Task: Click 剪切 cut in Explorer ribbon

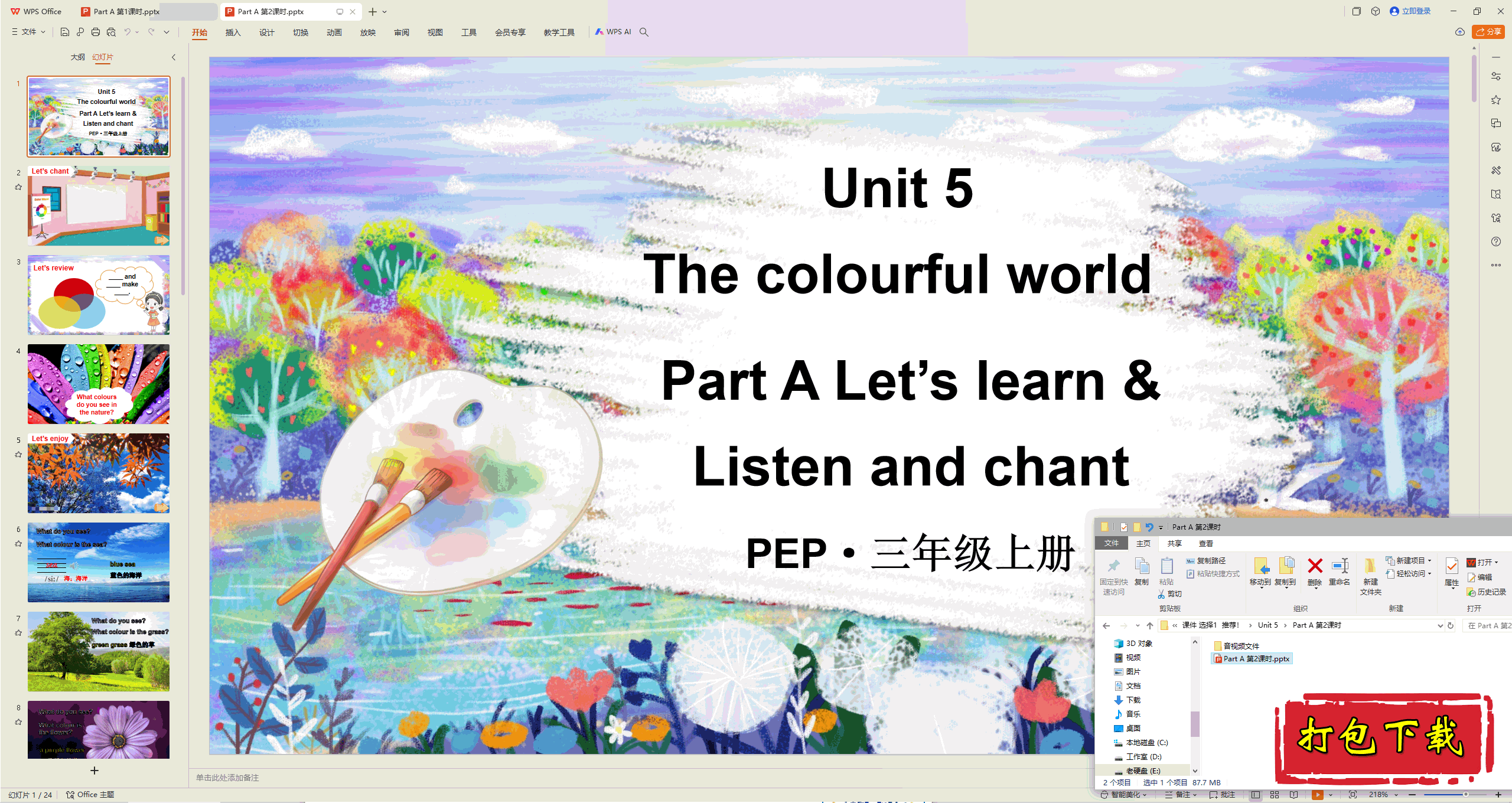Action: (x=1170, y=594)
